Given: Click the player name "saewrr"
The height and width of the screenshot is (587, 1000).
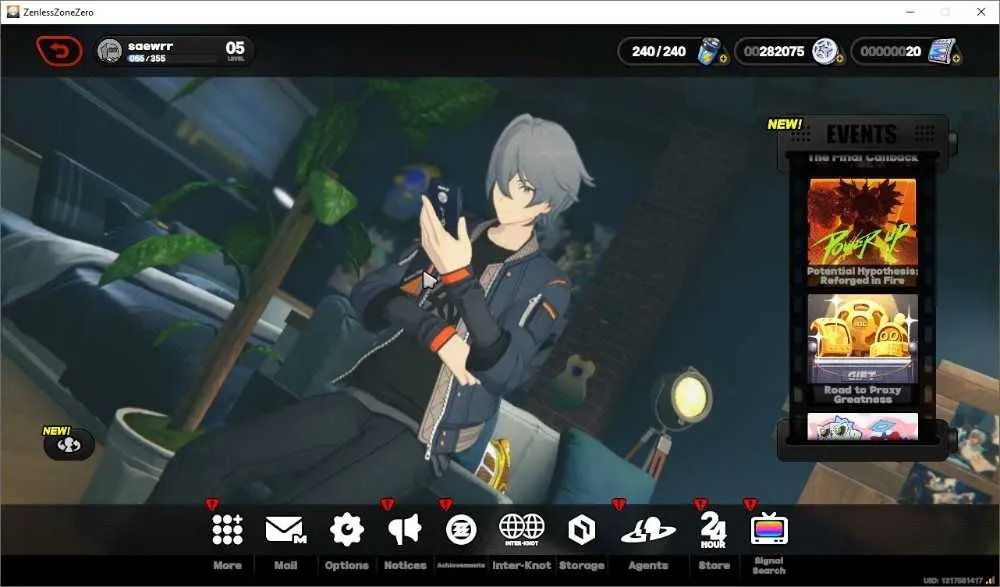Looking at the screenshot, I should tap(150, 46).
